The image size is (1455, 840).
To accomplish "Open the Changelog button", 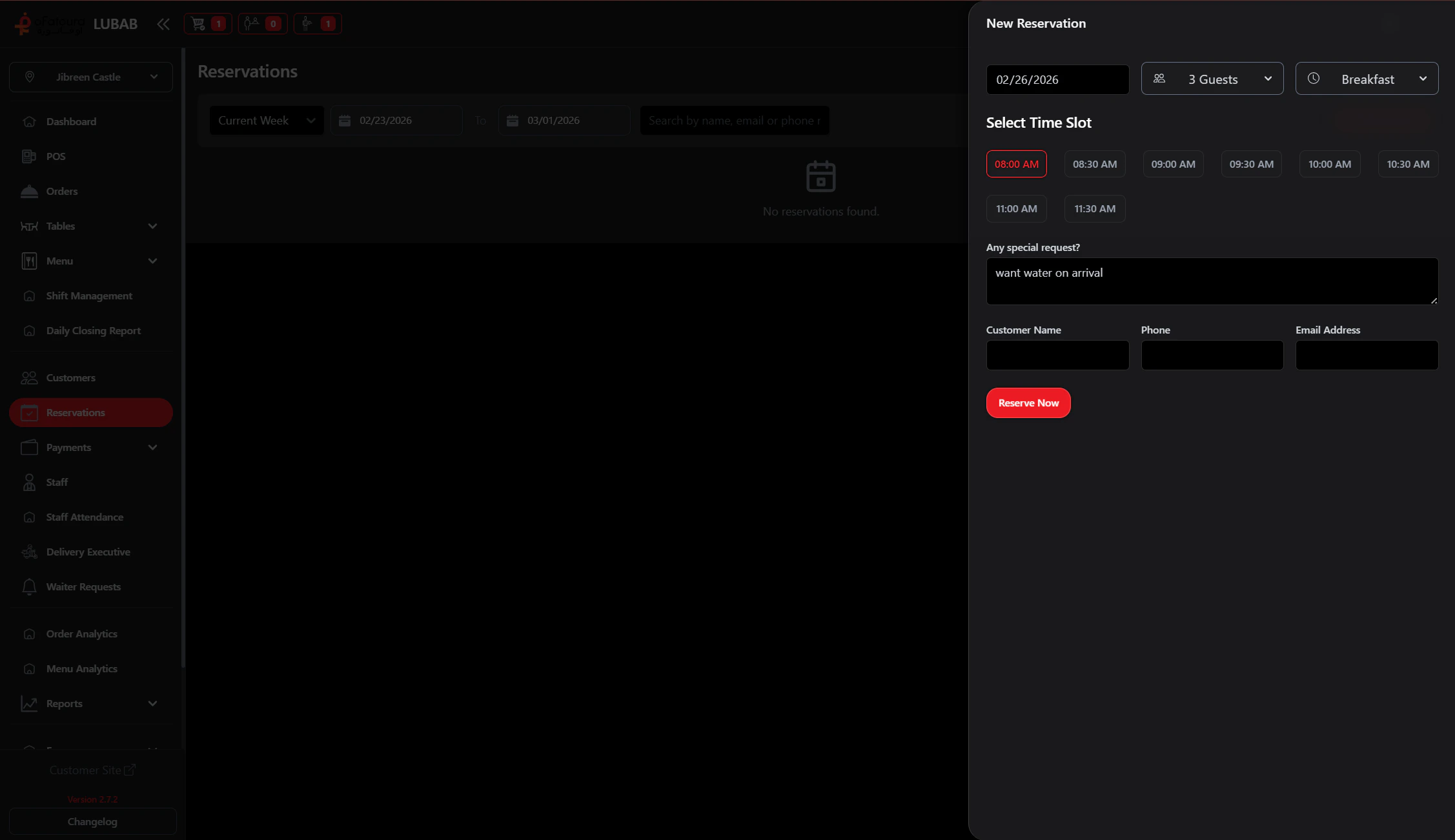I will coord(92,821).
